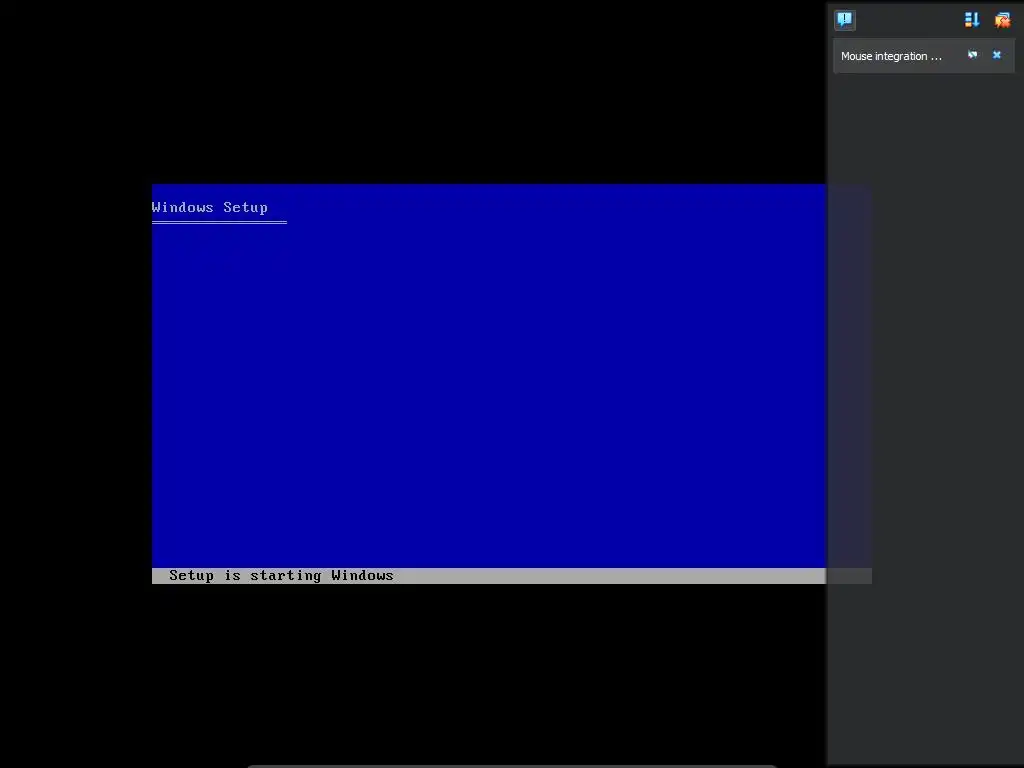Click the notification sort order icon

pos(972,20)
